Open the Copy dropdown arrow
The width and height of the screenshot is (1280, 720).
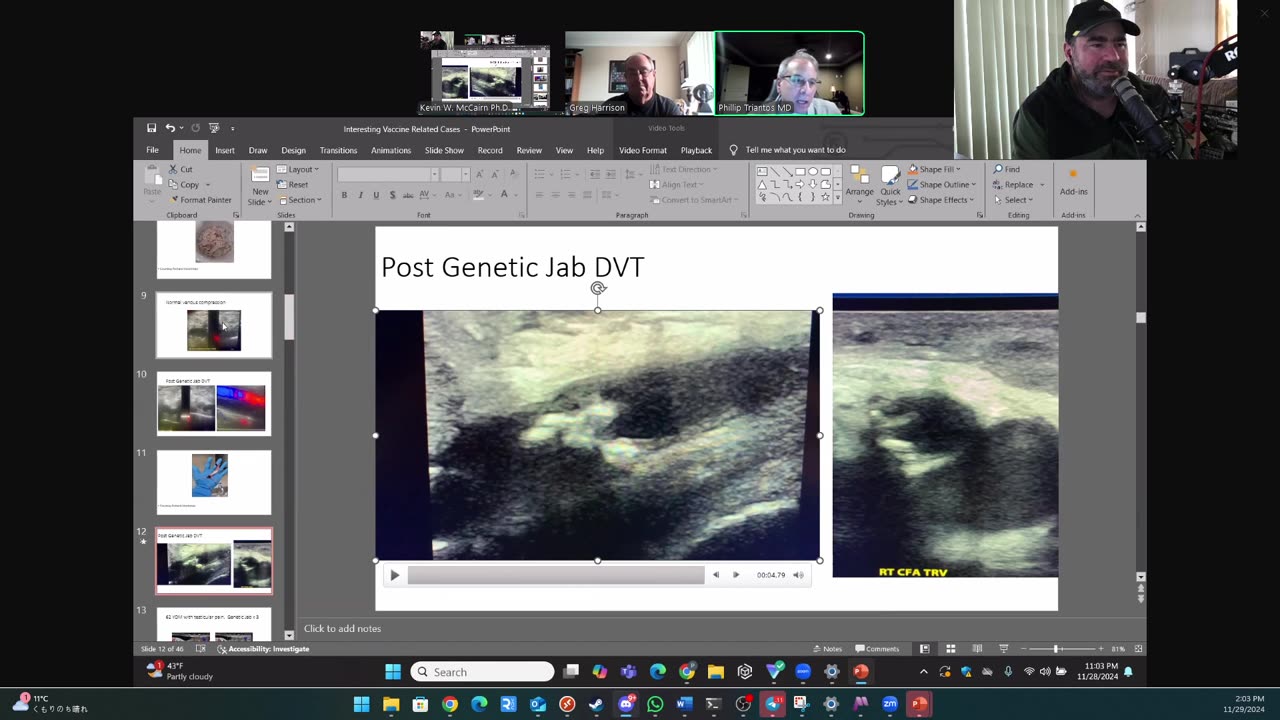tap(208, 185)
